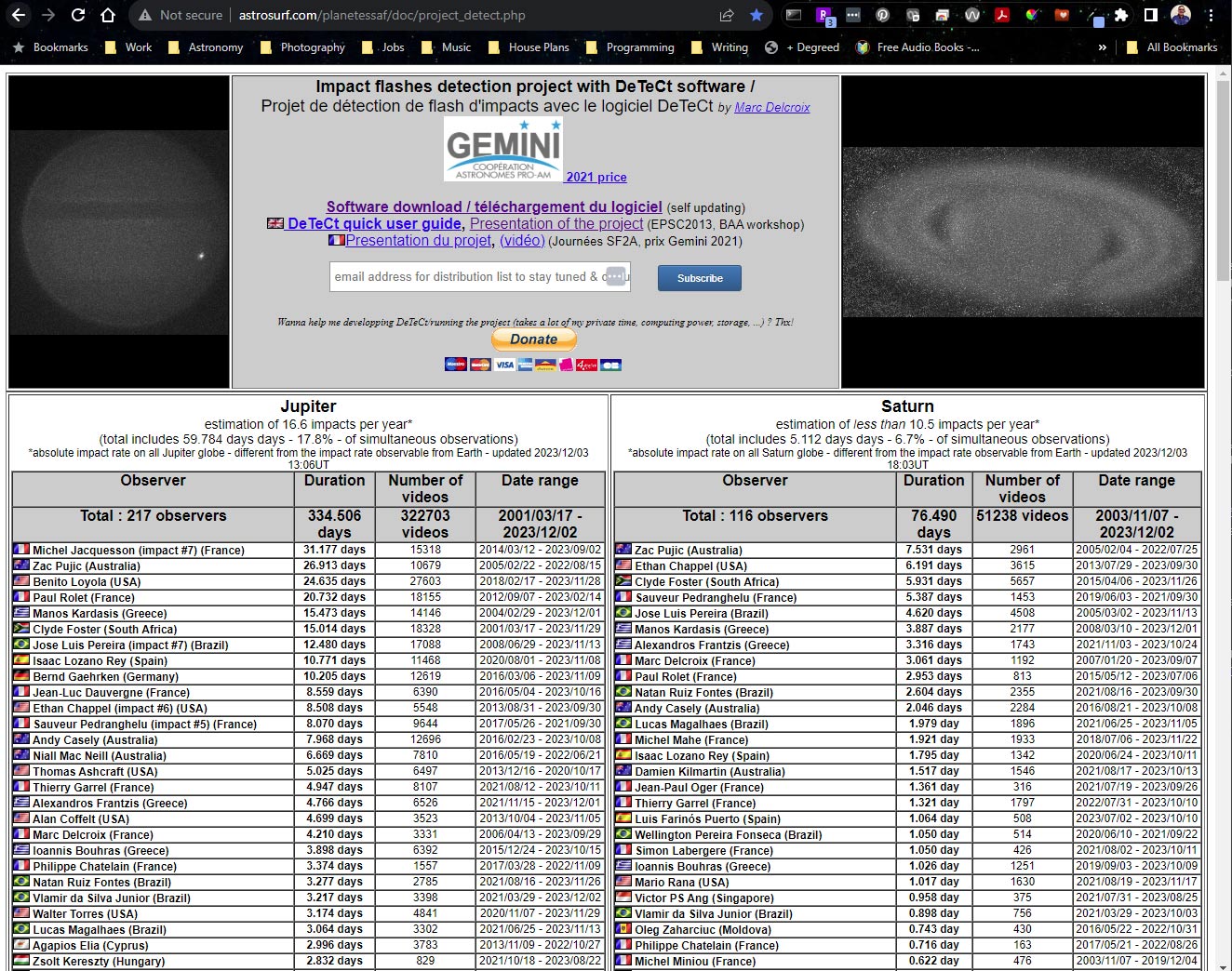1232x971 pixels.
Task: Click the email address input field
Action: (479, 277)
